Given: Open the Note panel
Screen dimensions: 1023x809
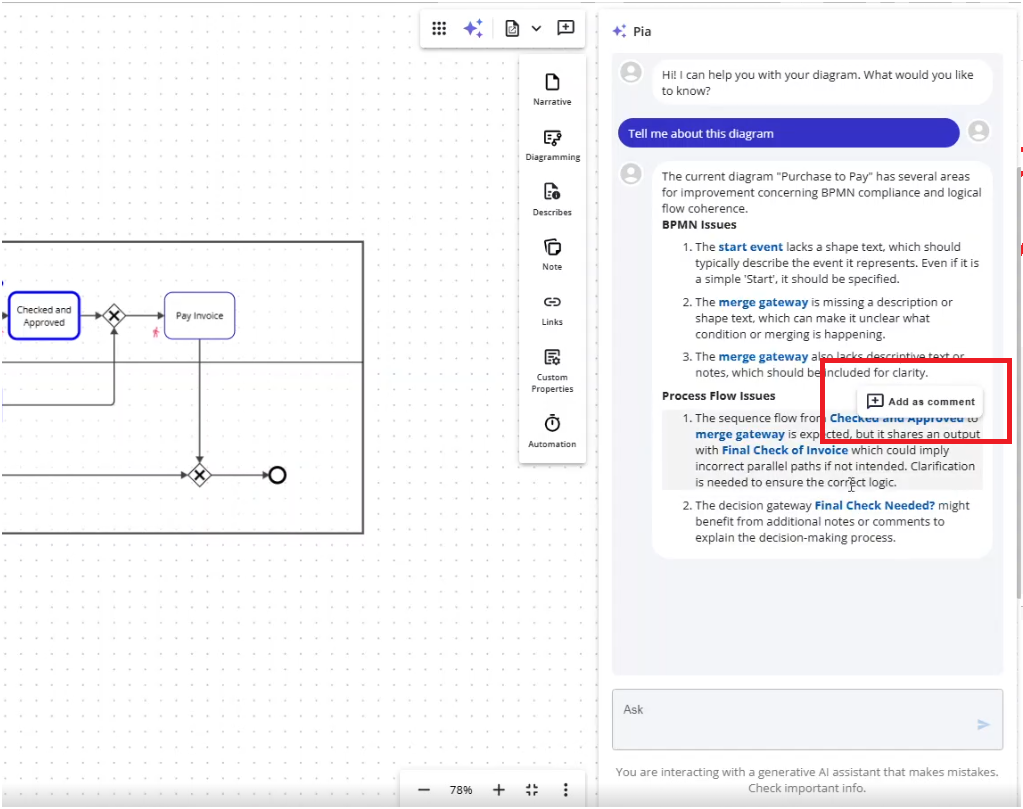Looking at the screenshot, I should pos(552,253).
